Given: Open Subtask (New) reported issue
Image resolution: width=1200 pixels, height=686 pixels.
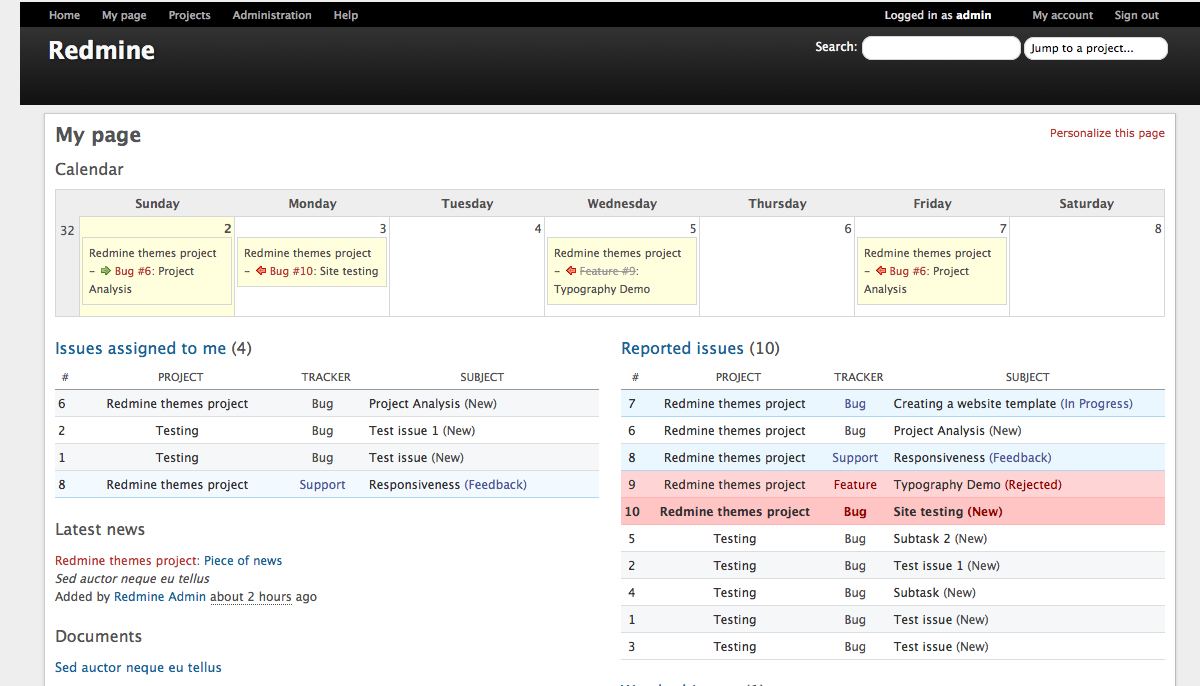Looking at the screenshot, I should 934,593.
